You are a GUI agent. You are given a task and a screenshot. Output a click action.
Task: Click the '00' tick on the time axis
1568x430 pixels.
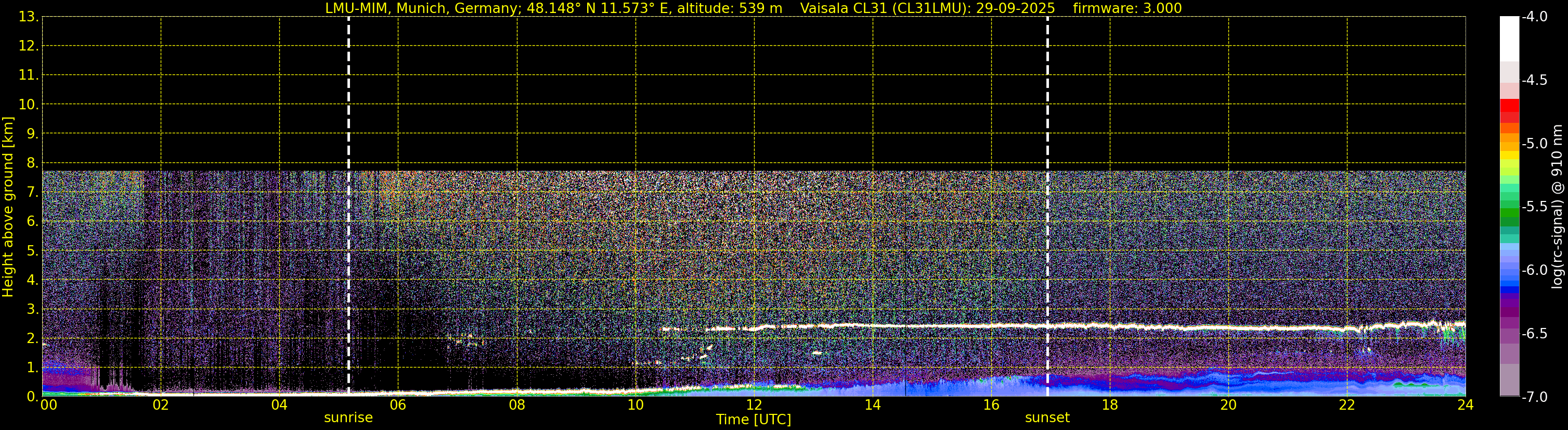[48, 405]
